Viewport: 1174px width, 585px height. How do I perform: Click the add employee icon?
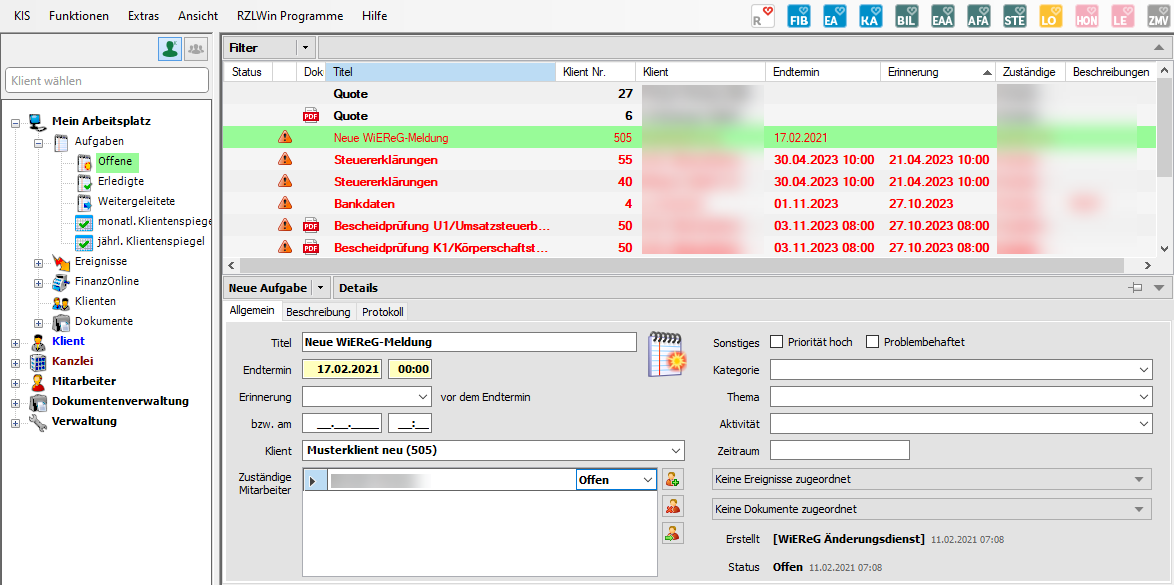point(673,480)
